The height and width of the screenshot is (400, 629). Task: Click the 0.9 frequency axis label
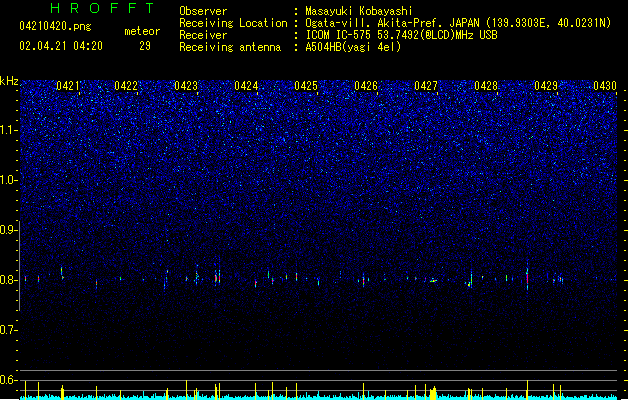8,230
